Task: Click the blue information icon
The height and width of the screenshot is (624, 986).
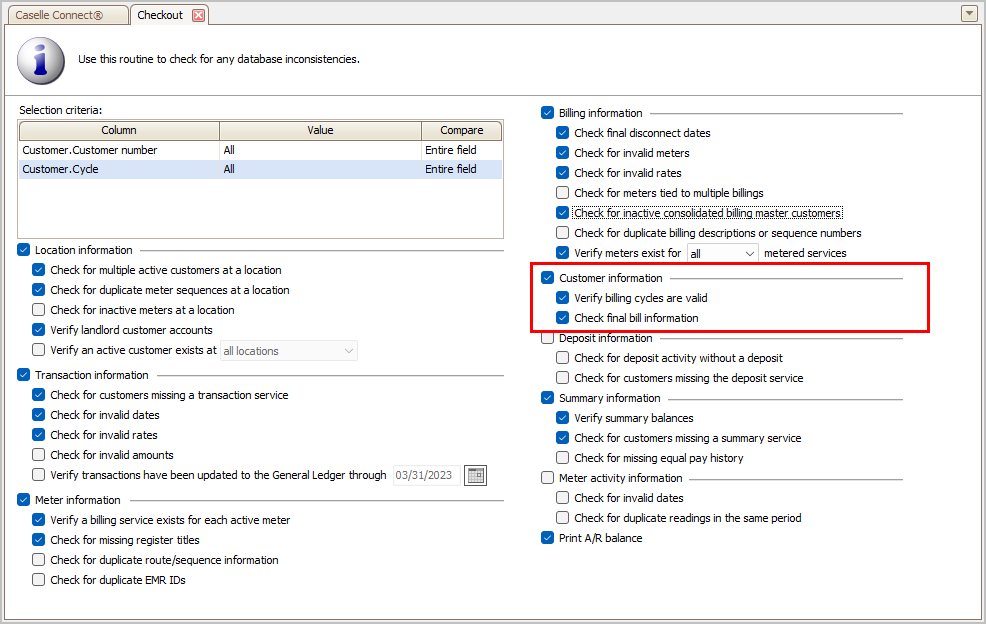Action: pyautogui.click(x=41, y=60)
